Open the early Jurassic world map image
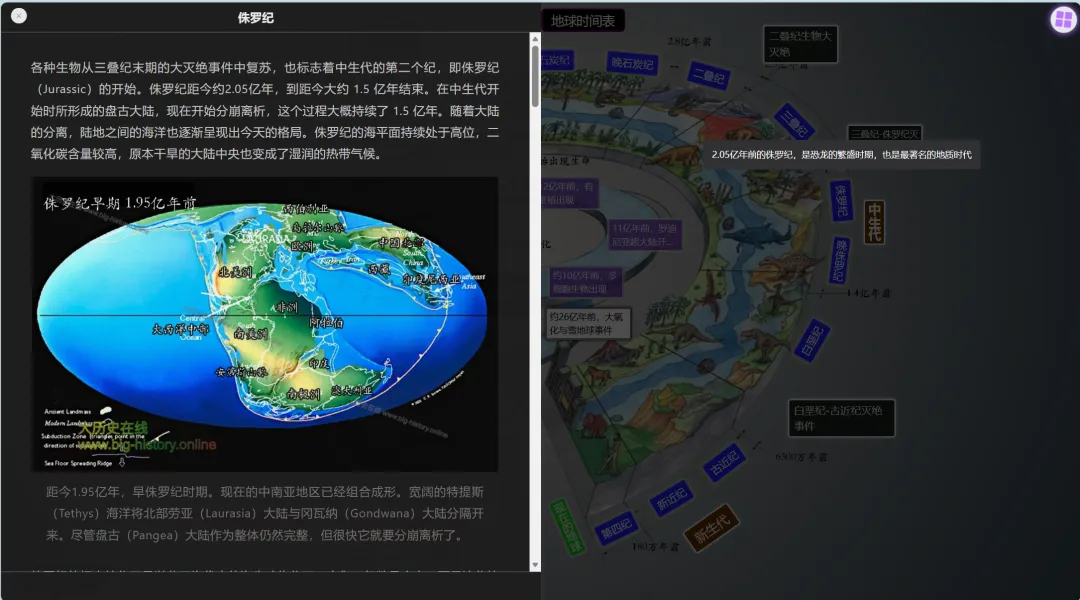The width and height of the screenshot is (1080, 600). 264,324
